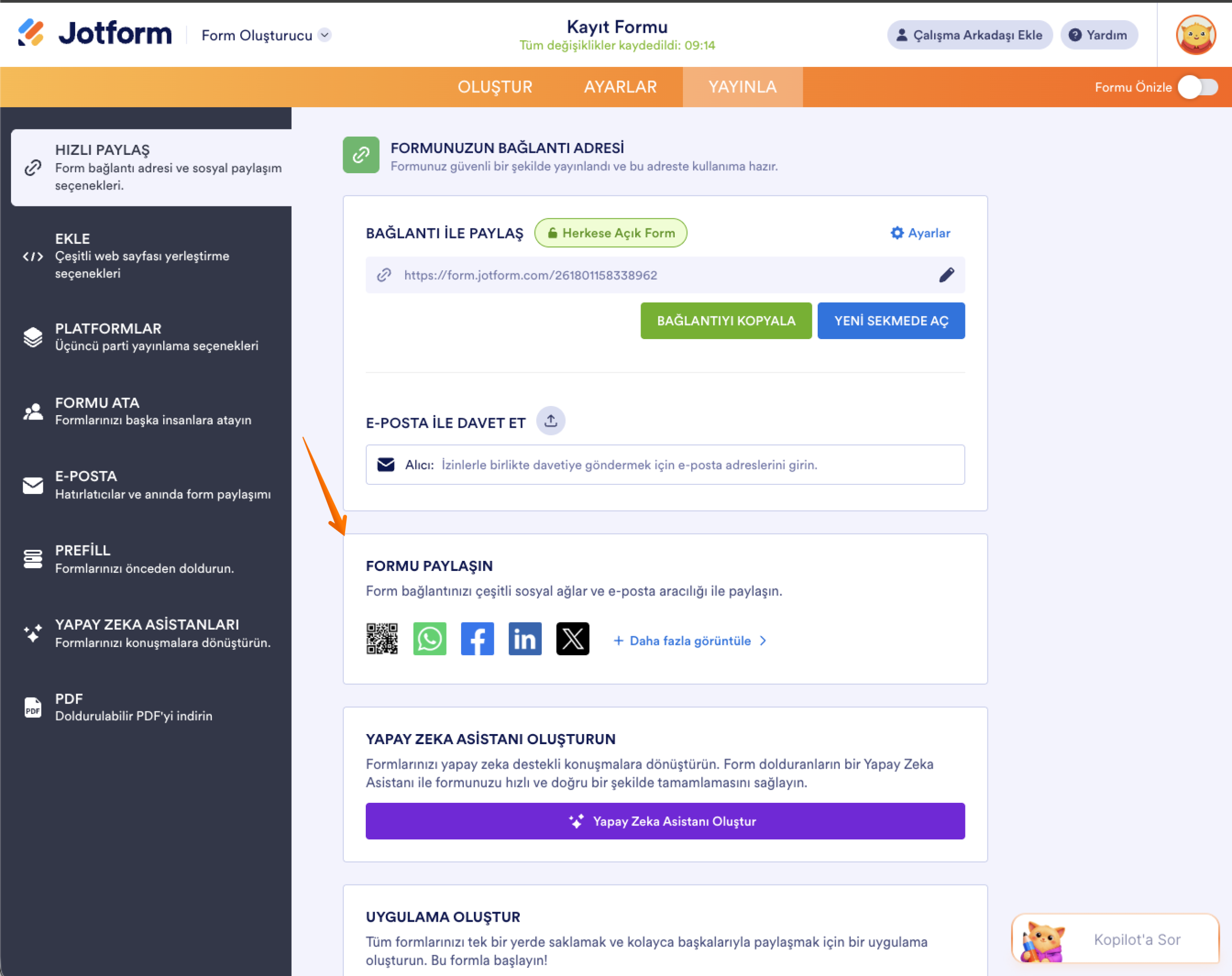
Task: Click the sparkle icon beside YAPAY ZEKA ASİSTANLARI
Action: [33, 634]
